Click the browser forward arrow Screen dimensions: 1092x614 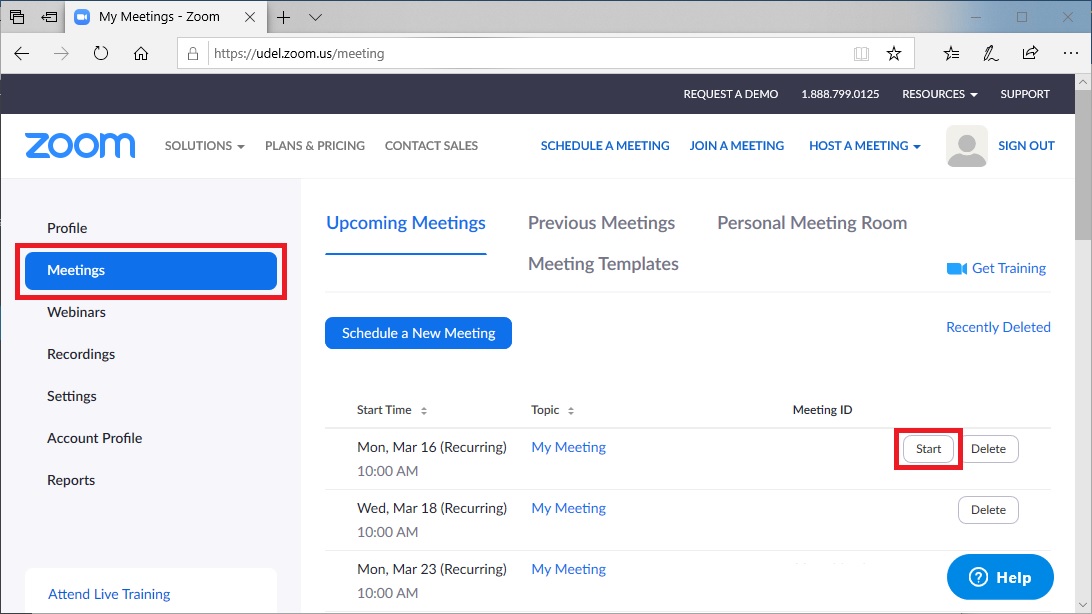[x=61, y=54]
